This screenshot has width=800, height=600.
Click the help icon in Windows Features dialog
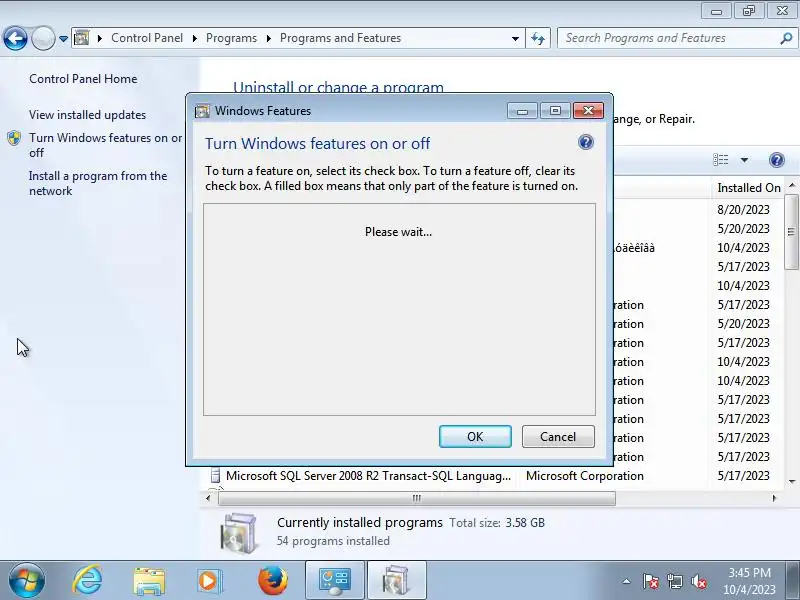tap(586, 142)
